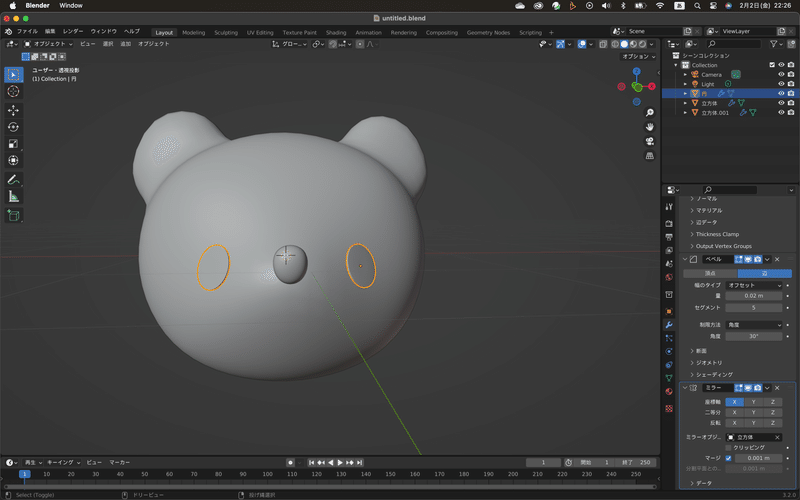The width and height of the screenshot is (800, 500).
Task: Open the Object properties tab
Action: click(669, 311)
